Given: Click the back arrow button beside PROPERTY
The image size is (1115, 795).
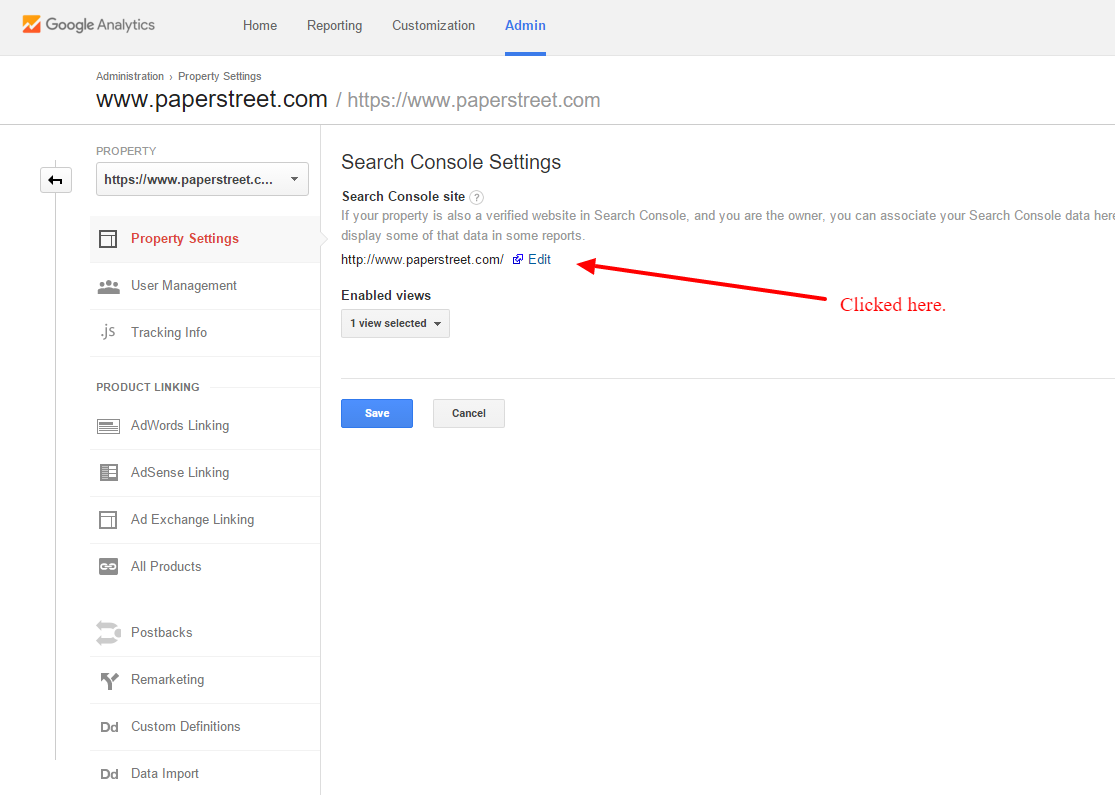Looking at the screenshot, I should click(x=55, y=180).
